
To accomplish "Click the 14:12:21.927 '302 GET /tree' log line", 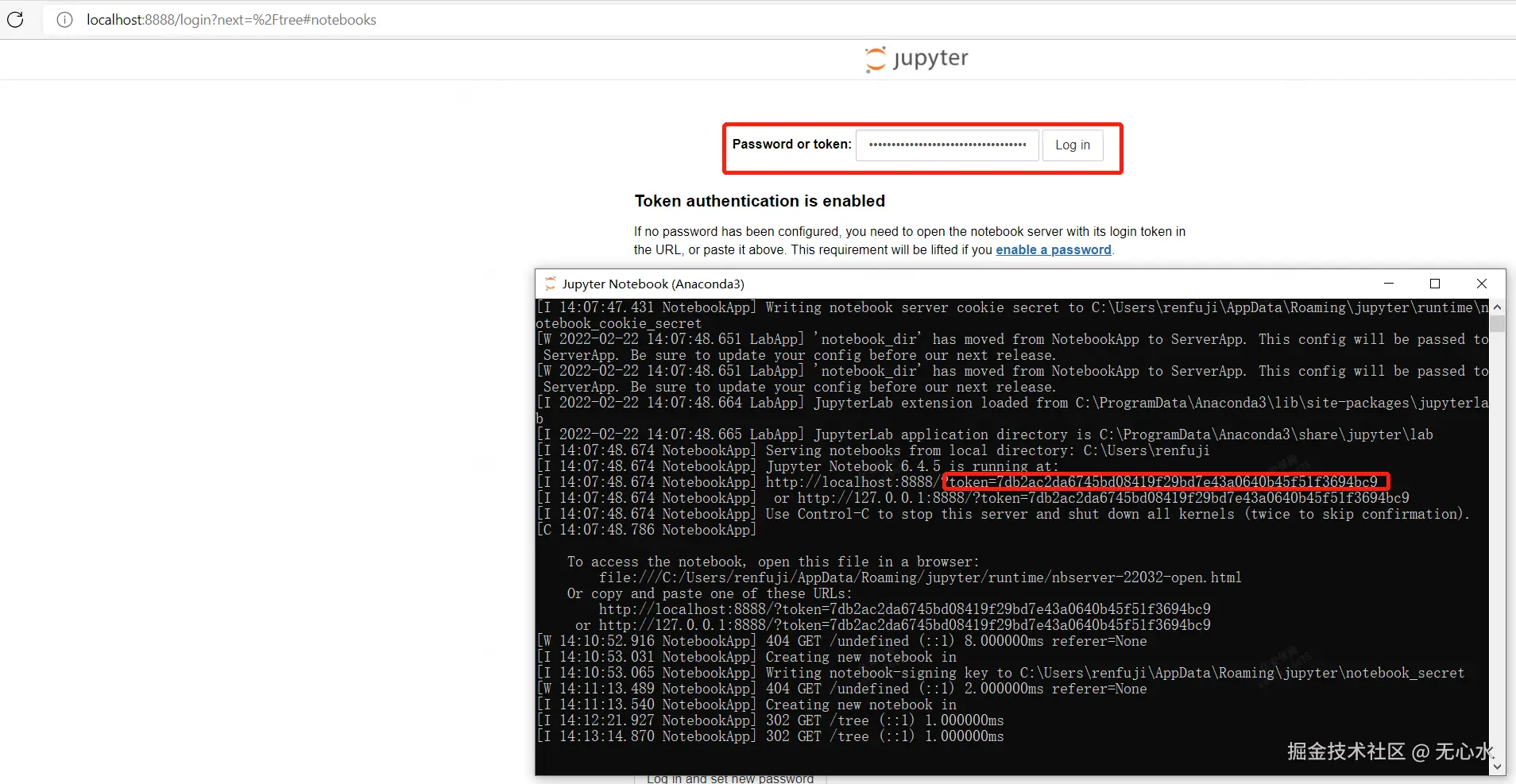I will tap(770, 720).
